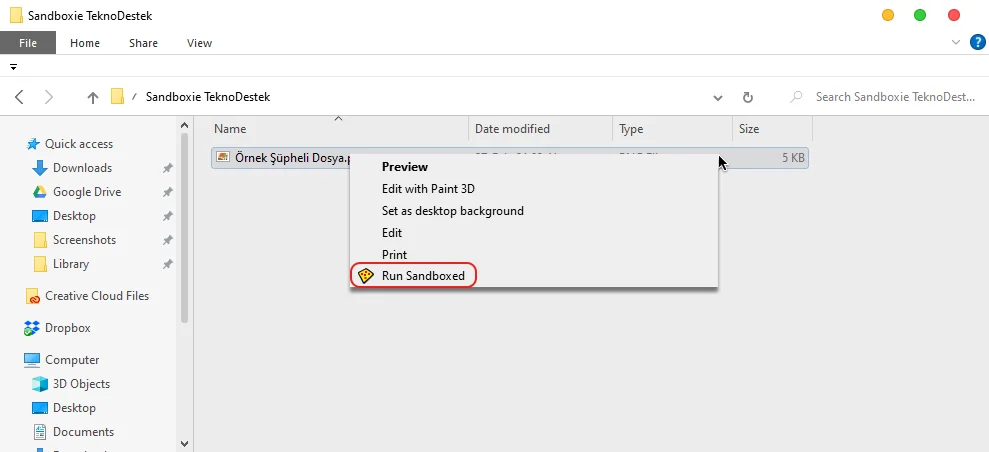Choose Run Sandboxed from context menu
This screenshot has height=452, width=989.
[x=423, y=276]
